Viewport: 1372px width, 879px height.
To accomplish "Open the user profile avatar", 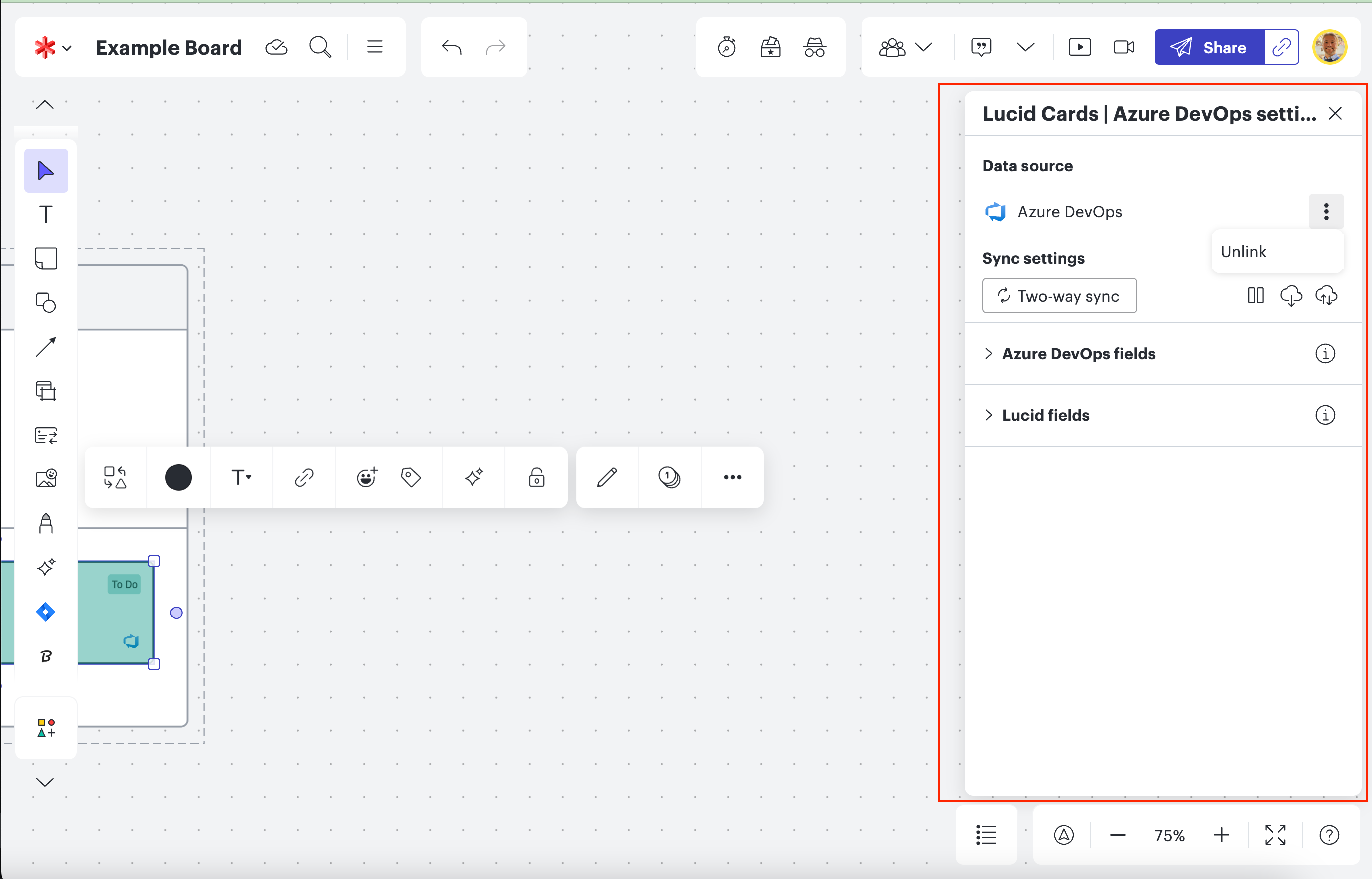I will 1330,47.
